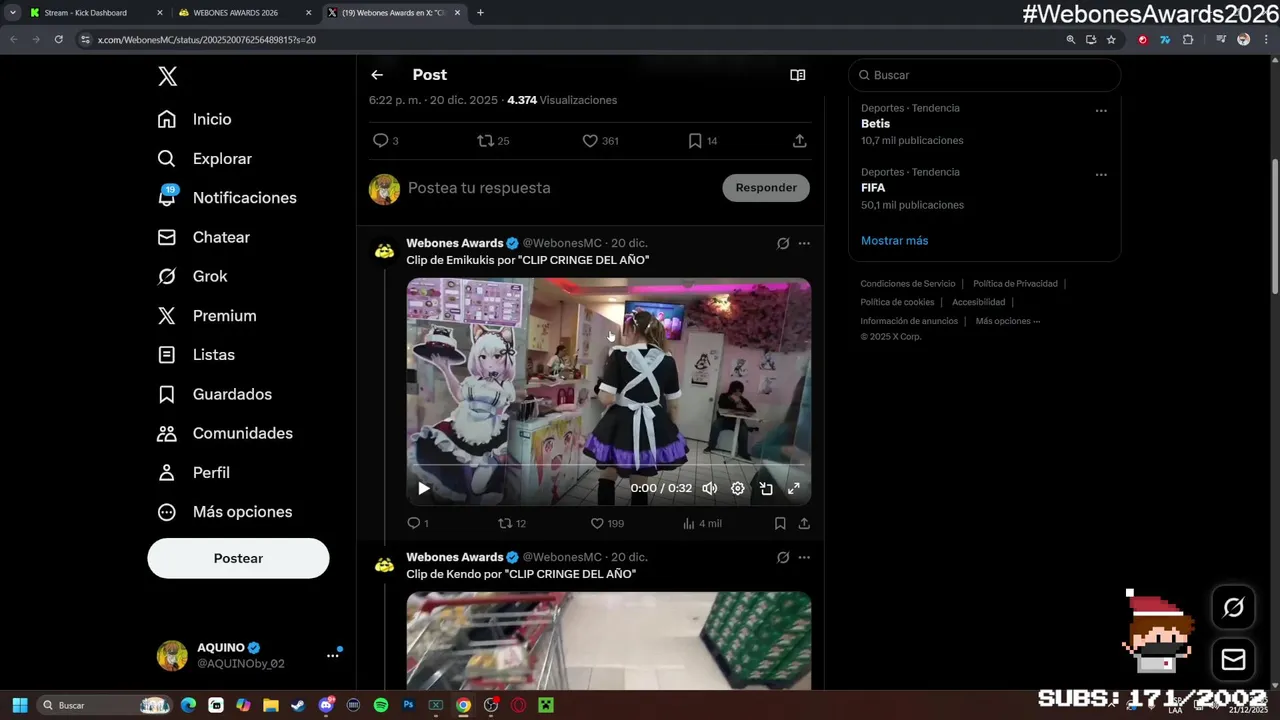View analytics 4 mil on Emikukis clip
This screenshot has height=720, width=1280.
coord(702,523)
